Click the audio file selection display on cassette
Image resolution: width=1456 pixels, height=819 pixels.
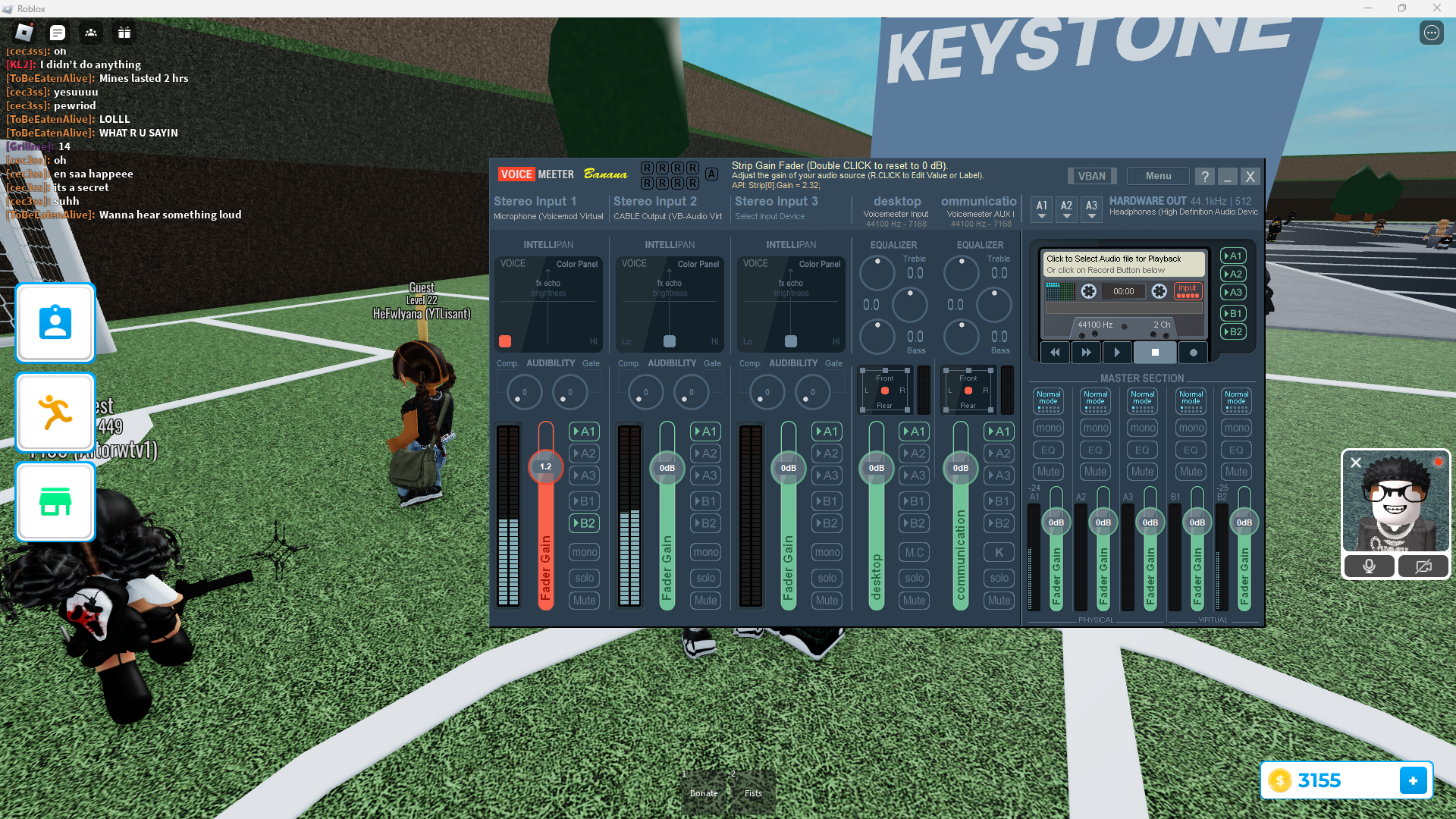1125,264
